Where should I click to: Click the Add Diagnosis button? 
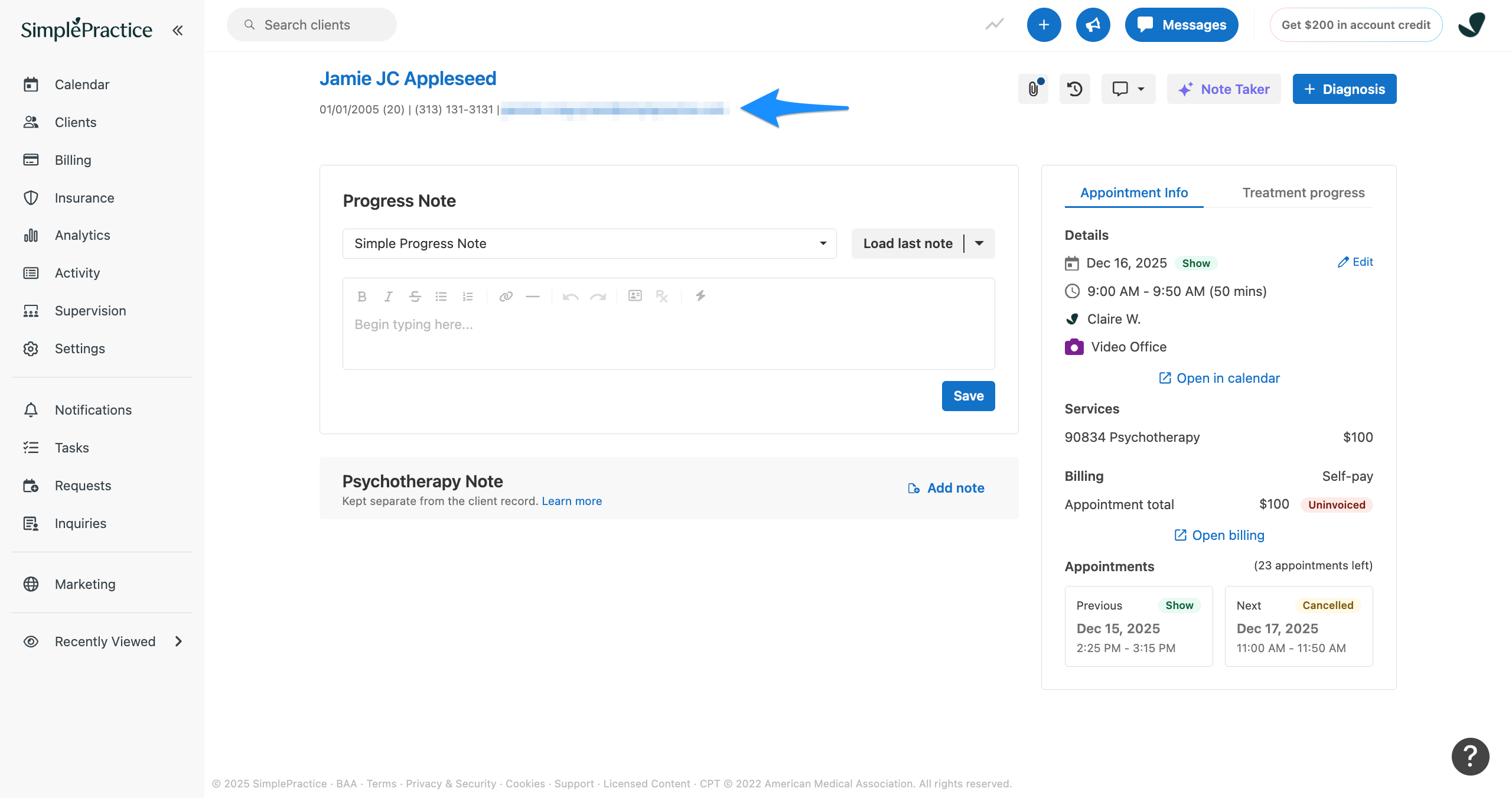[1344, 89]
